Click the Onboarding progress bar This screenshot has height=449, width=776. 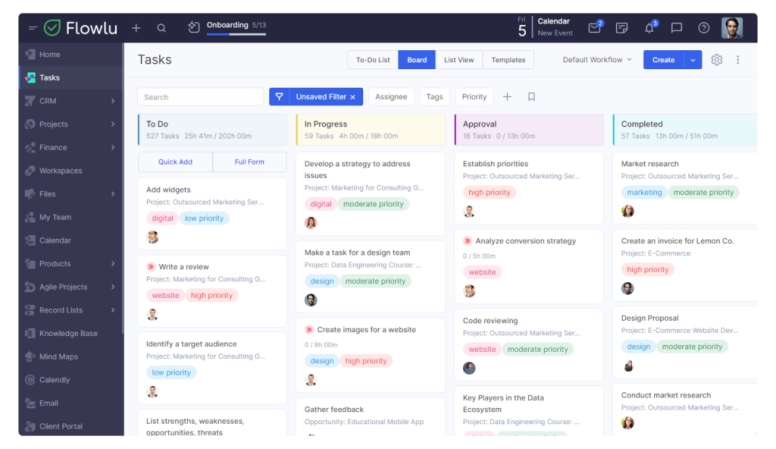236,34
